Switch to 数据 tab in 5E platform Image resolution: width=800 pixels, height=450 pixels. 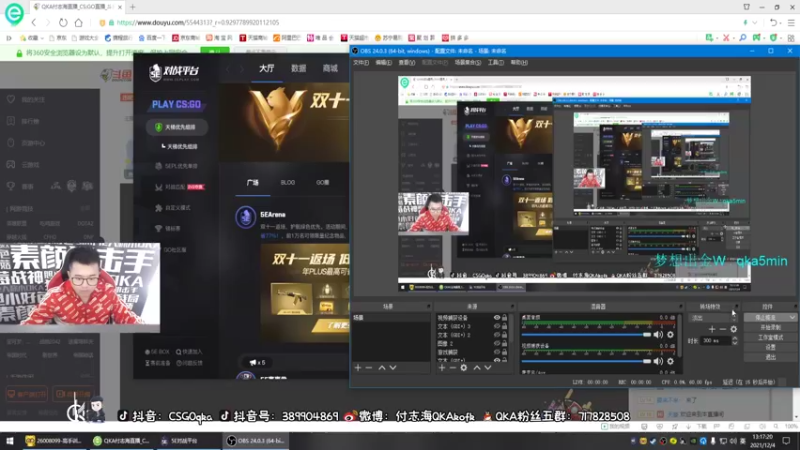pyautogui.click(x=298, y=68)
